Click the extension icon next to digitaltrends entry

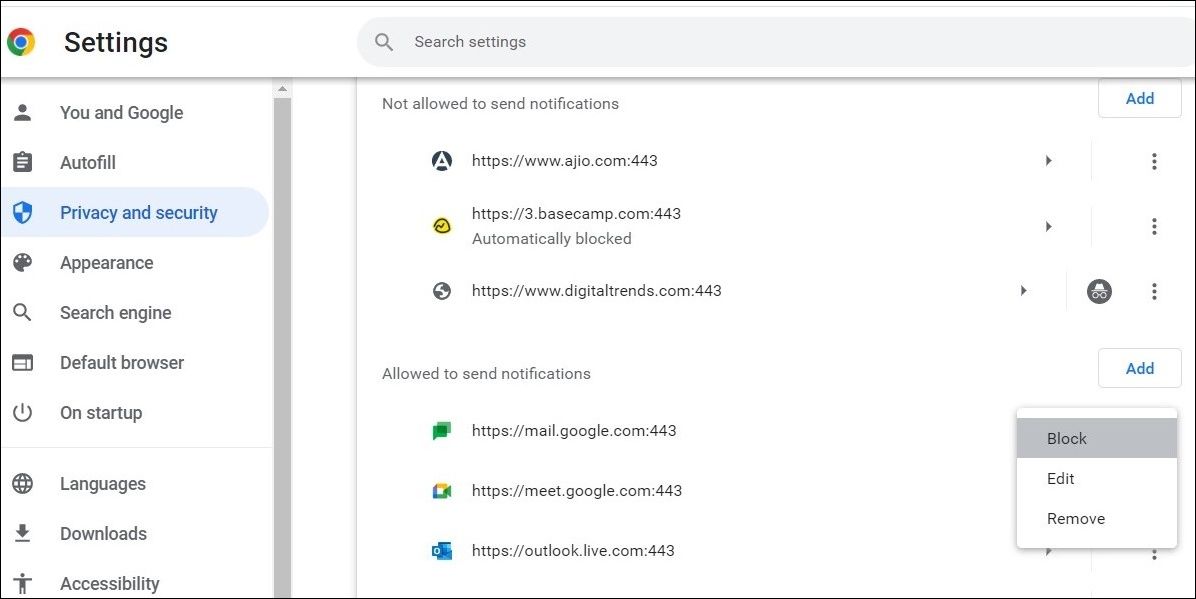tap(1099, 291)
